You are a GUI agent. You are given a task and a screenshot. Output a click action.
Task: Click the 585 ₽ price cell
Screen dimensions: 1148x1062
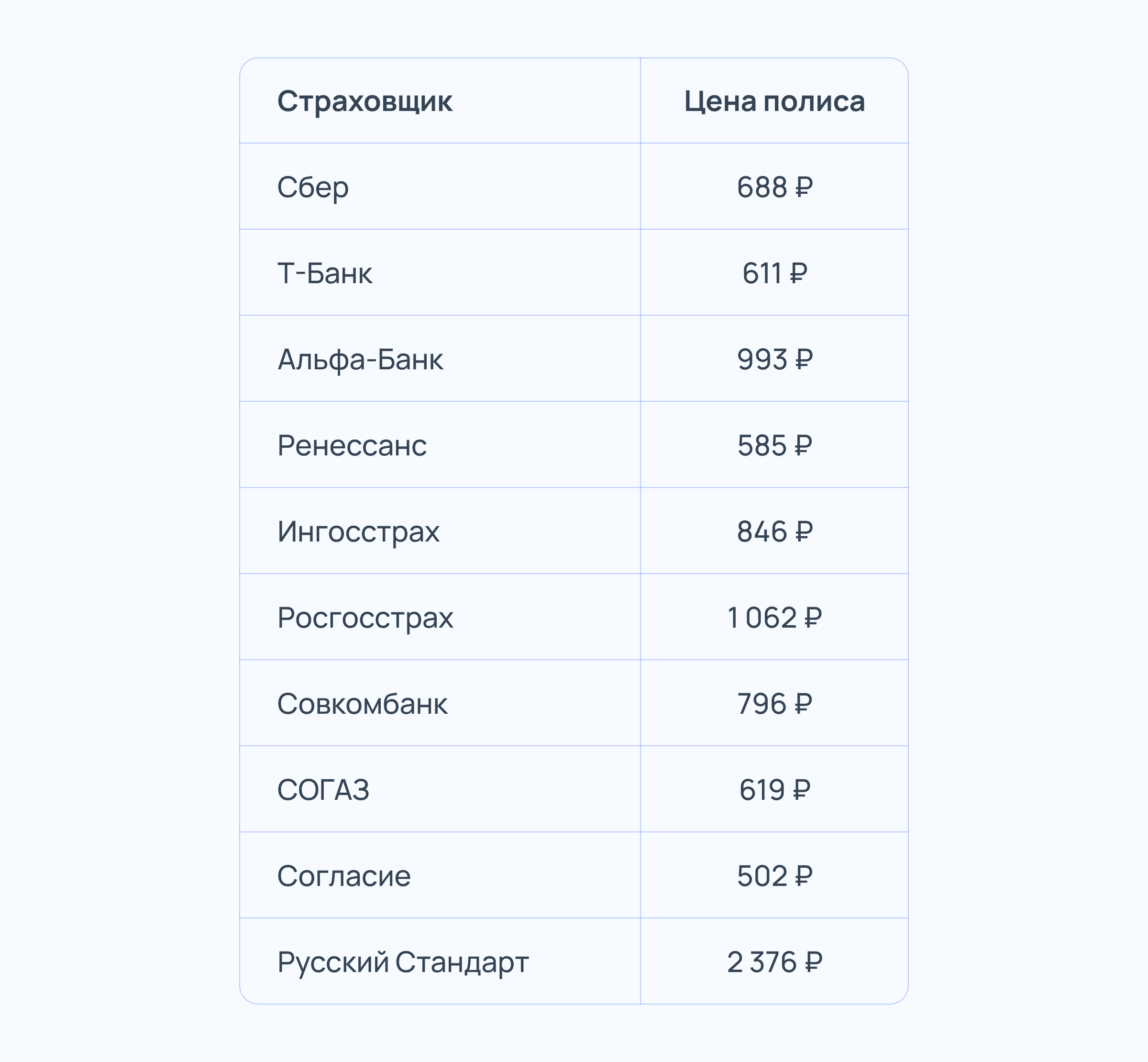point(774,446)
